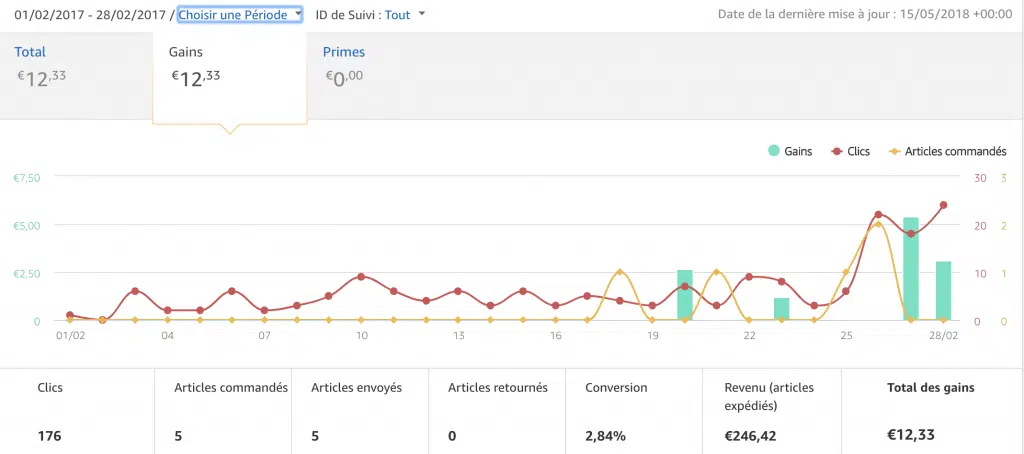
Task: Toggle the Gains legend green circle
Action: 774,151
